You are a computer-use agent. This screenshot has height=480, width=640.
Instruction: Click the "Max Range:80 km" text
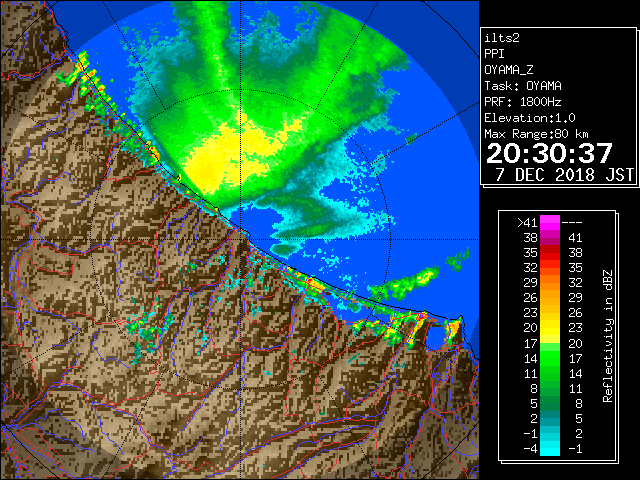pyautogui.click(x=536, y=134)
